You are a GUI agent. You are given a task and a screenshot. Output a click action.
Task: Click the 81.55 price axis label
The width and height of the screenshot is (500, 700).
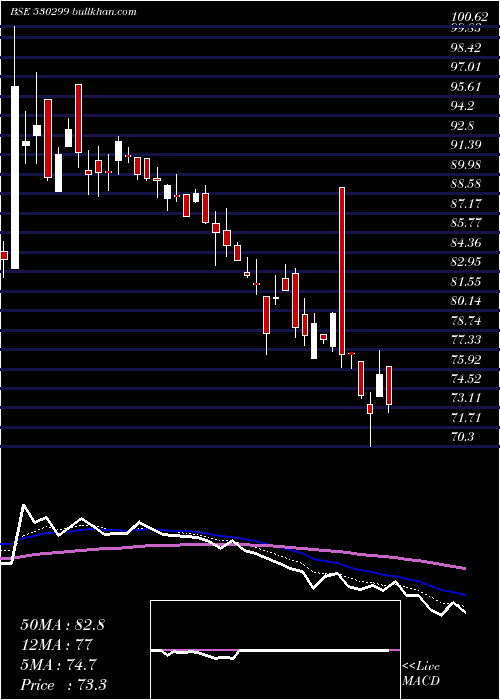(468, 282)
